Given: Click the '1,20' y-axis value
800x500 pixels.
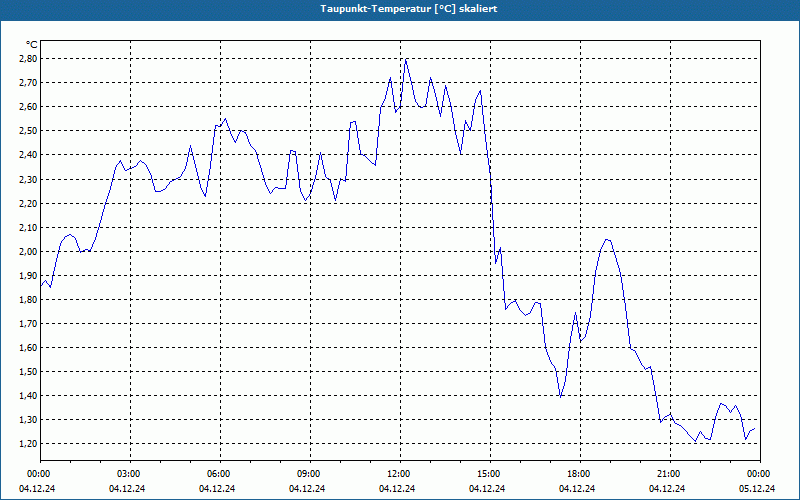Looking at the screenshot, I should point(28,443).
